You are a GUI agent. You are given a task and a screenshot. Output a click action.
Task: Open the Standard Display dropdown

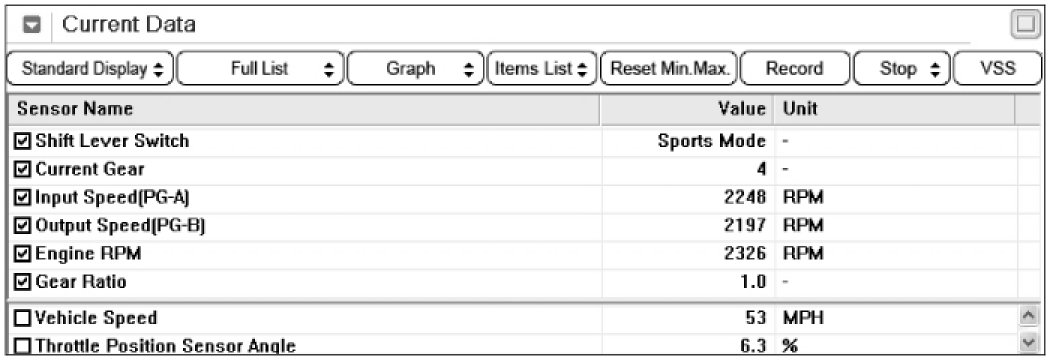point(90,68)
